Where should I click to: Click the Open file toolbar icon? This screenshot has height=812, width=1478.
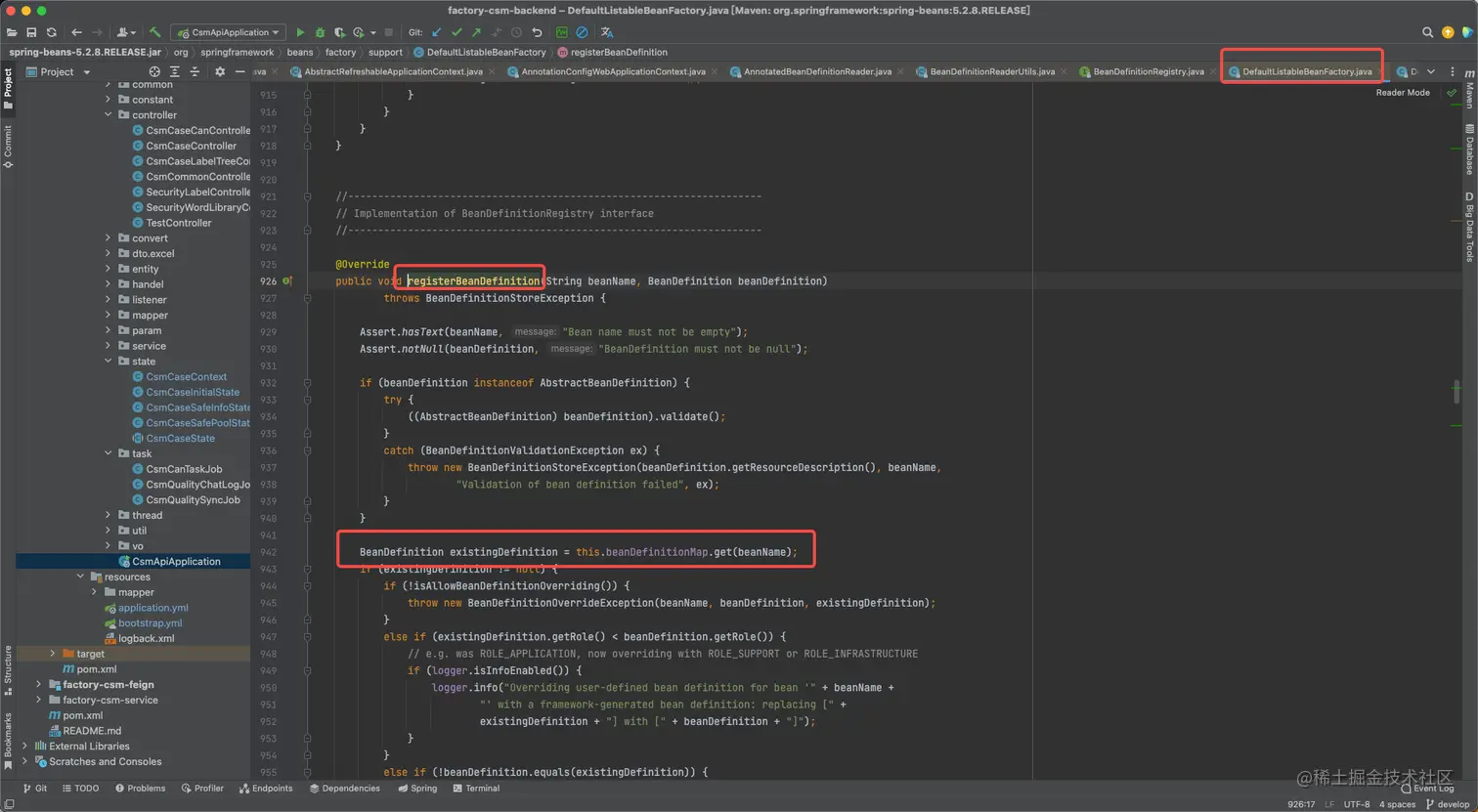coord(12,32)
